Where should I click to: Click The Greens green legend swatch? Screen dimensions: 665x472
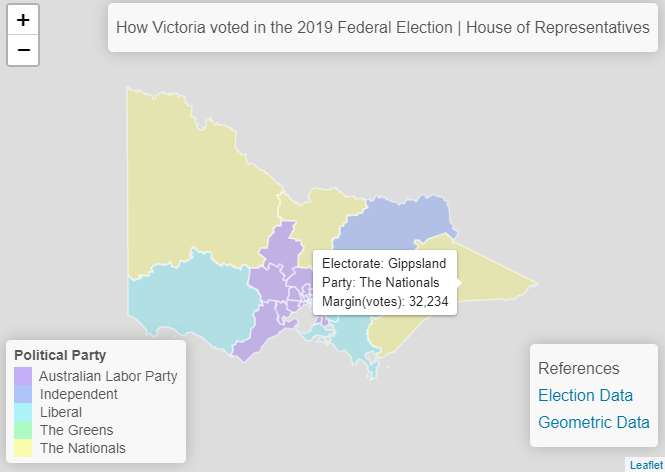tap(23, 430)
